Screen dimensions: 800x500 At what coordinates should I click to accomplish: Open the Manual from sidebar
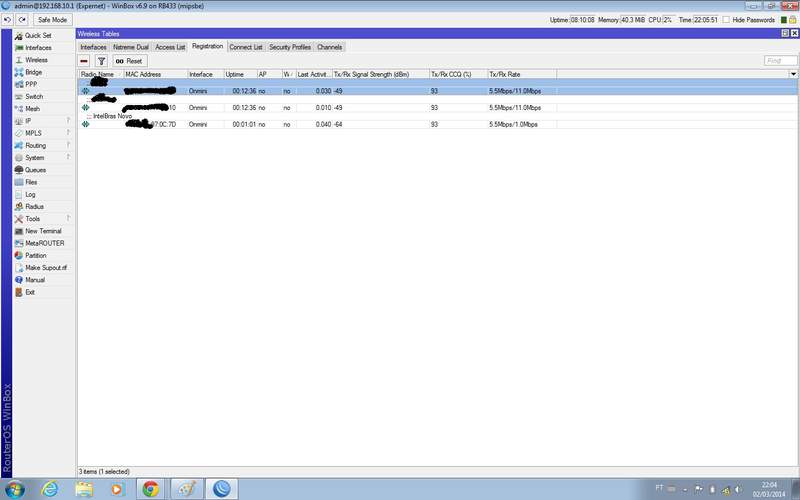click(35, 280)
